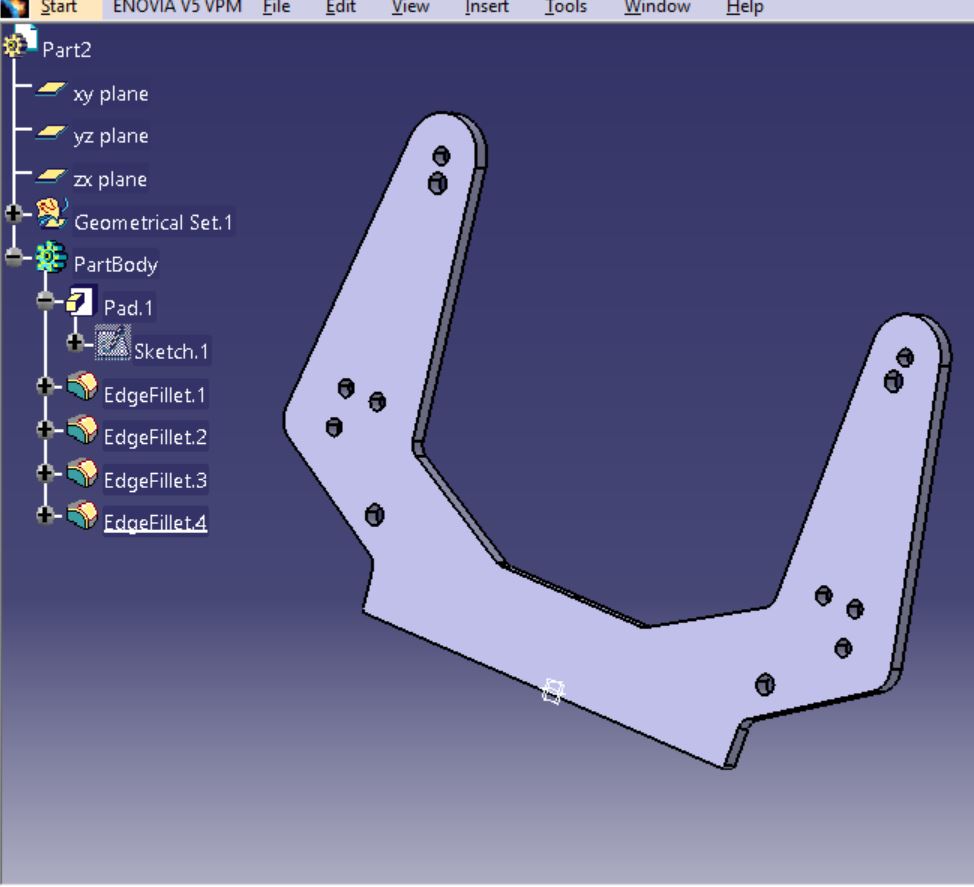
Task: Open the Help menu
Action: pyautogui.click(x=745, y=7)
